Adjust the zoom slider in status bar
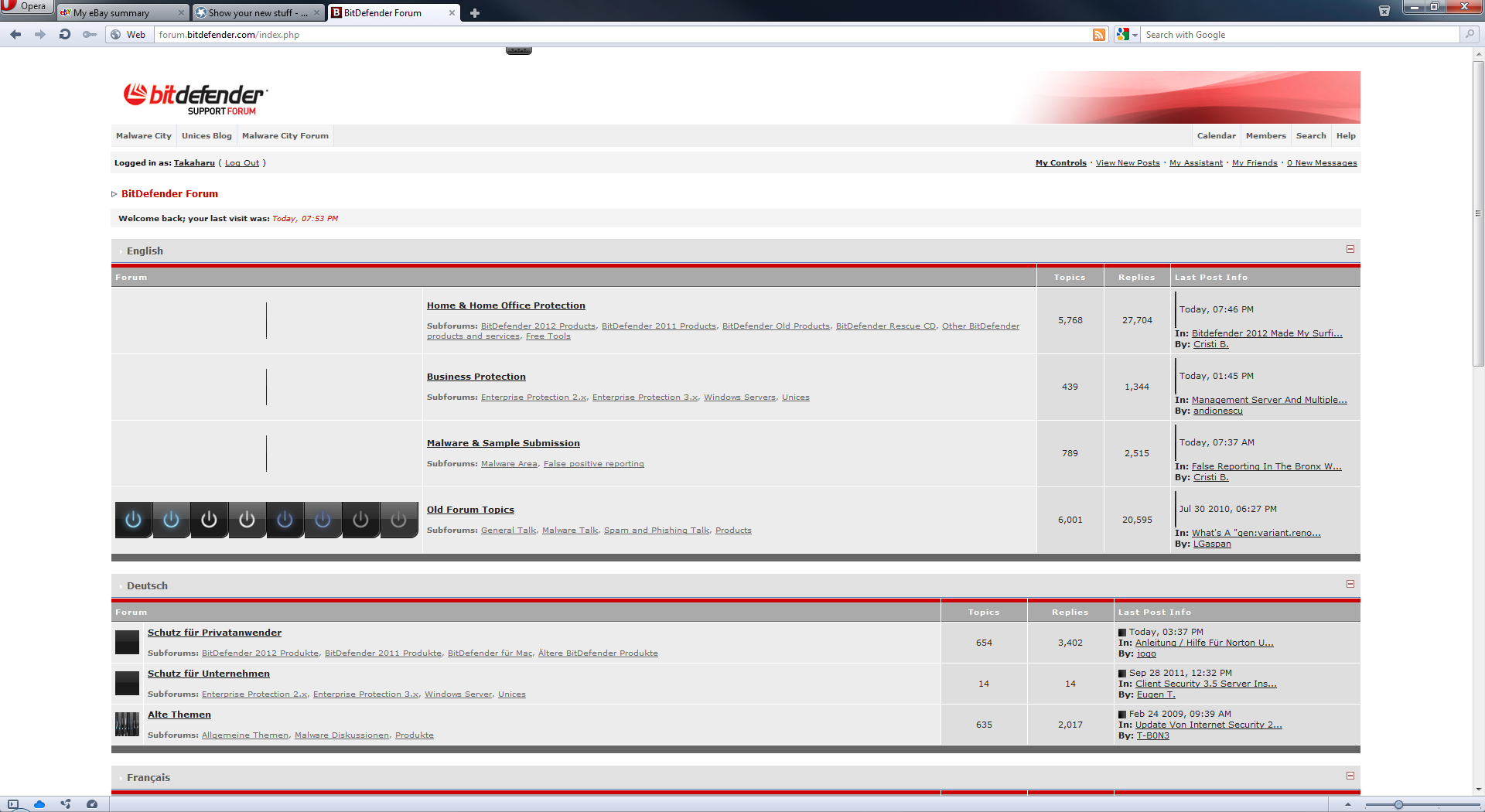1485x812 pixels. coord(1398,805)
